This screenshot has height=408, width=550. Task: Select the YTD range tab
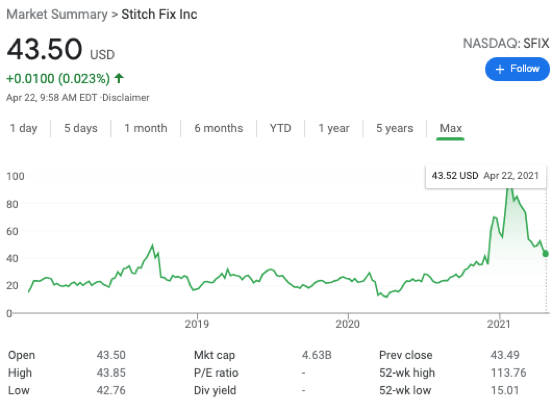280,128
